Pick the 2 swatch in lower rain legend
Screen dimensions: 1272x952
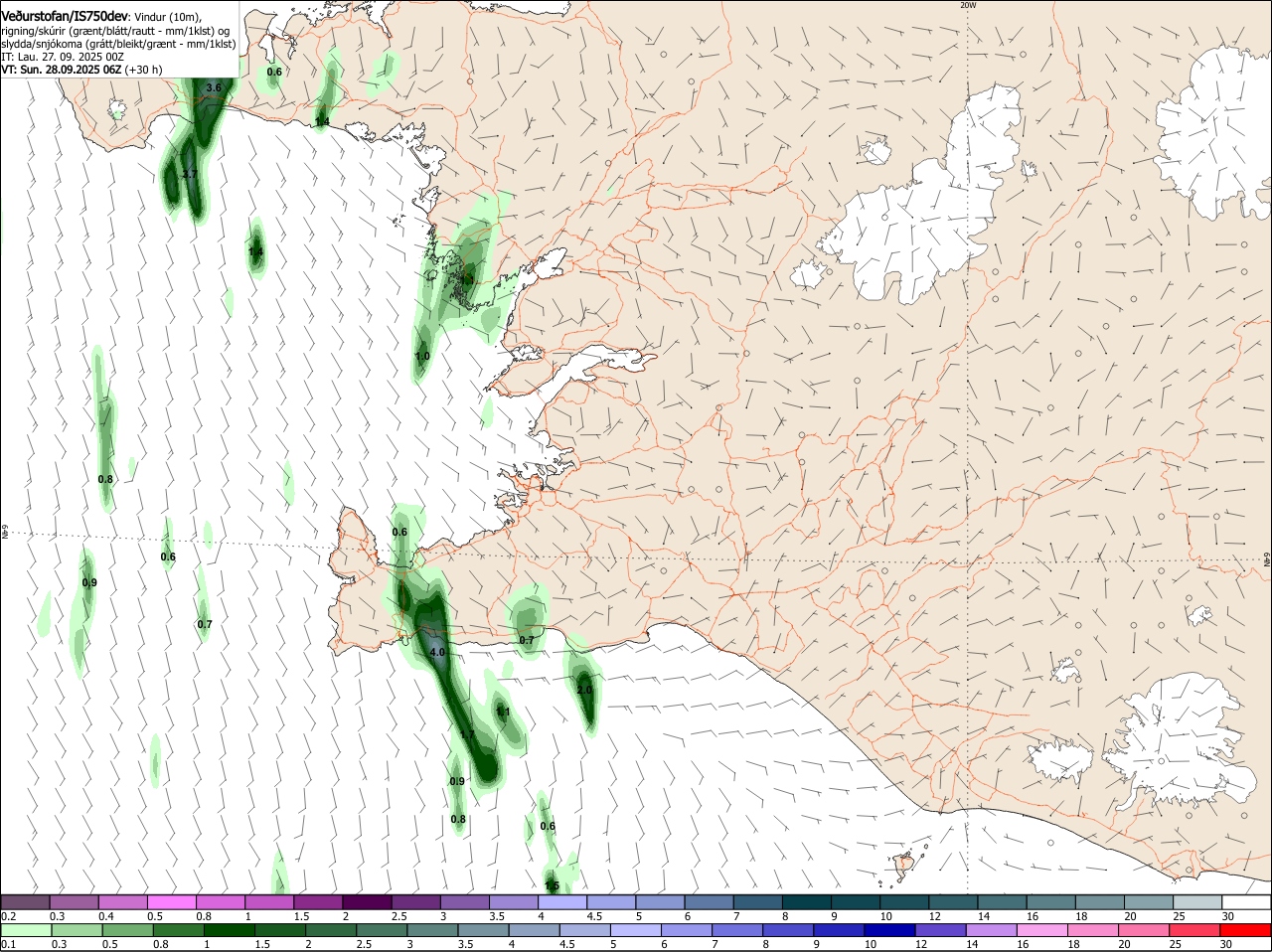tap(330, 930)
